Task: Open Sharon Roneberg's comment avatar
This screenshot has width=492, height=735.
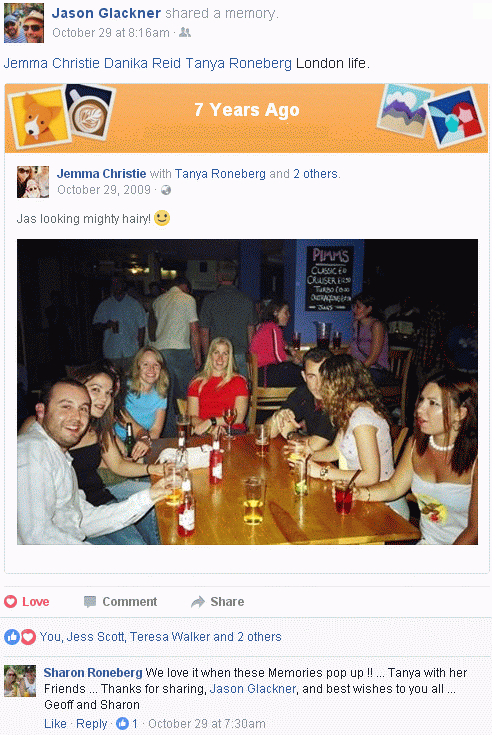Action: point(20,681)
